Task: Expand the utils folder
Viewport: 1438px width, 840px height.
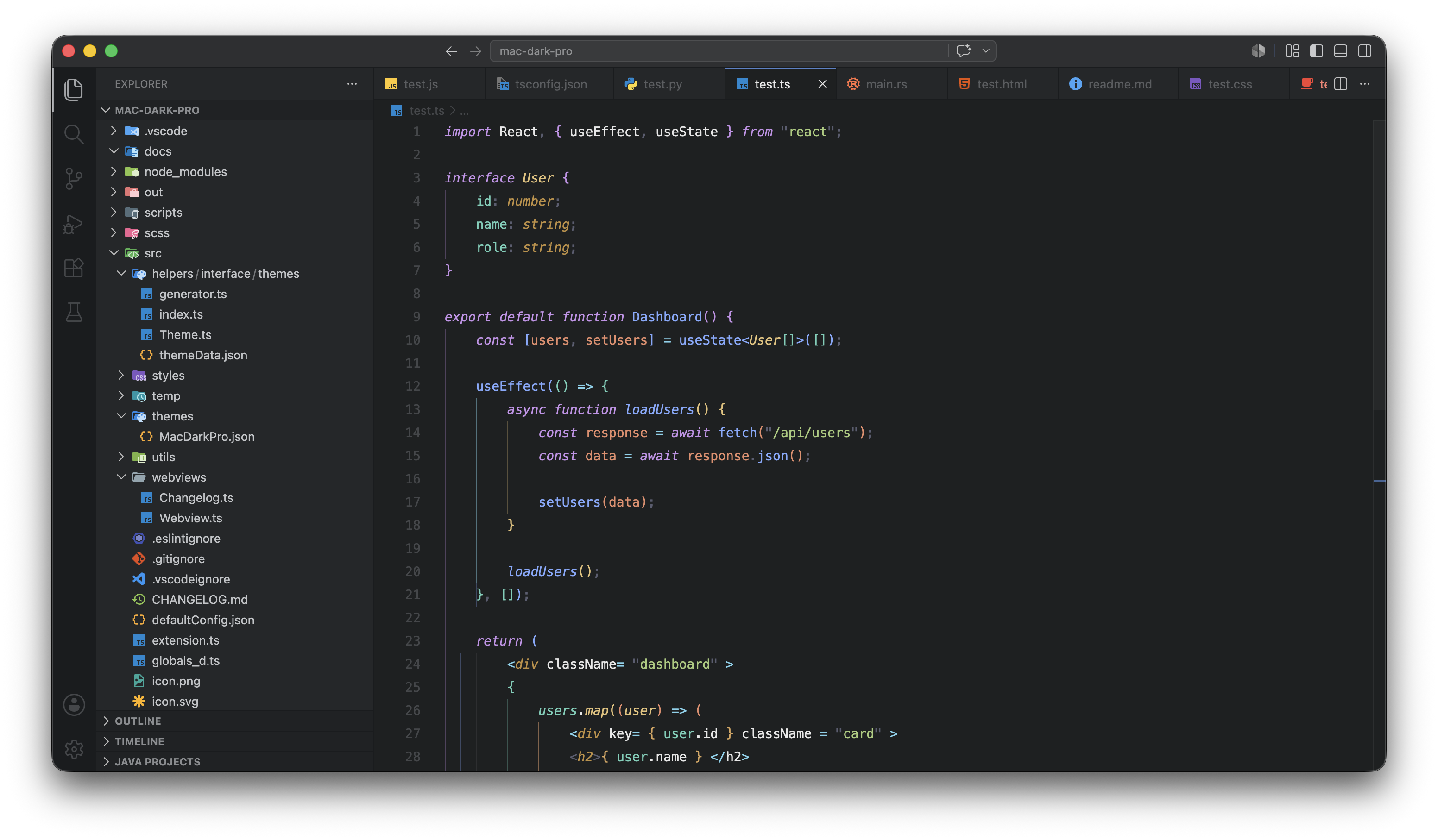Action: tap(121, 457)
